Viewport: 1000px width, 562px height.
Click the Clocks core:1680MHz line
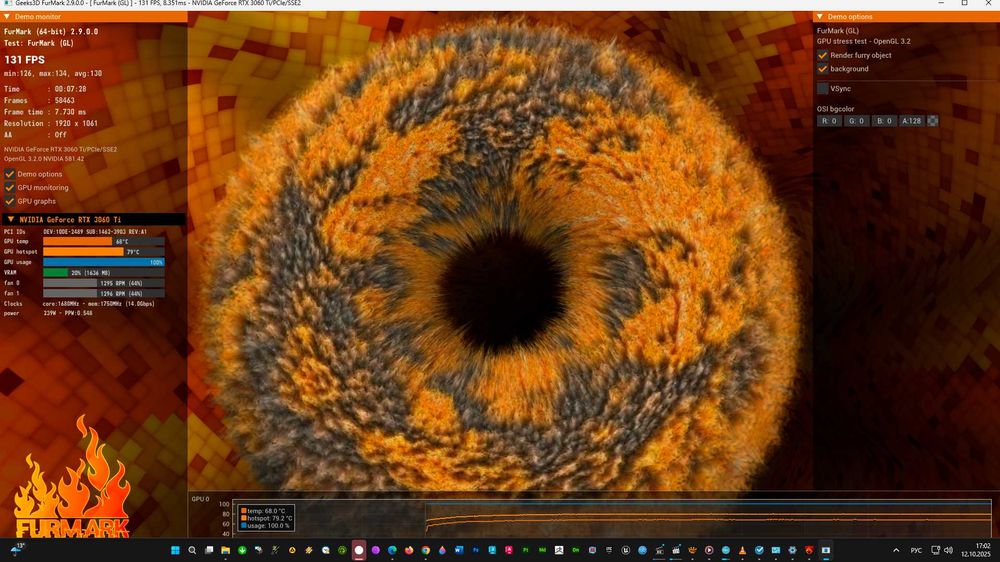point(79,304)
